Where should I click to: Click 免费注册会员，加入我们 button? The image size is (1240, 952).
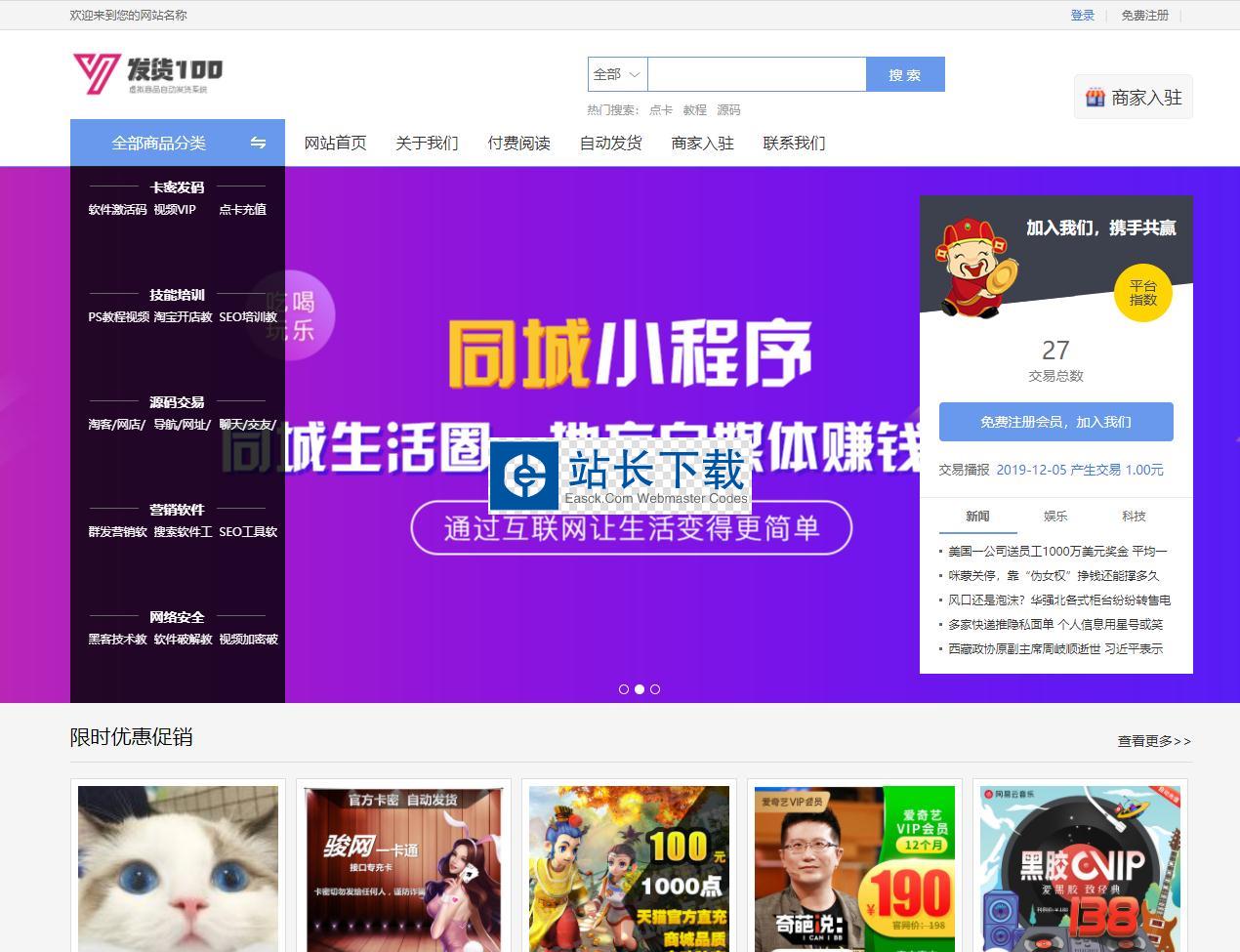tap(1055, 422)
